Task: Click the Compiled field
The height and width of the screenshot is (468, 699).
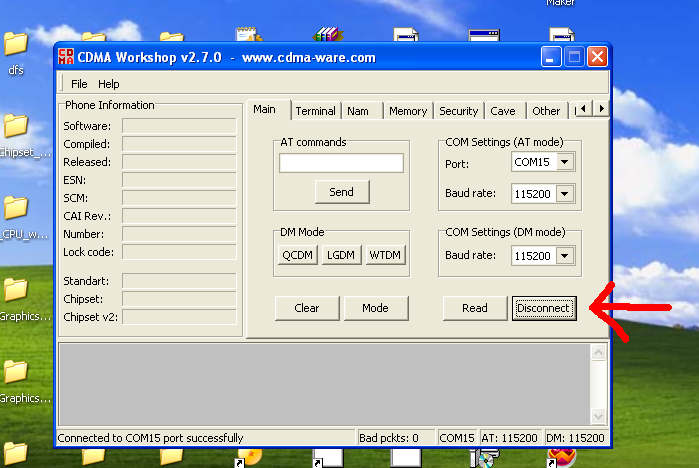Action: [179, 144]
